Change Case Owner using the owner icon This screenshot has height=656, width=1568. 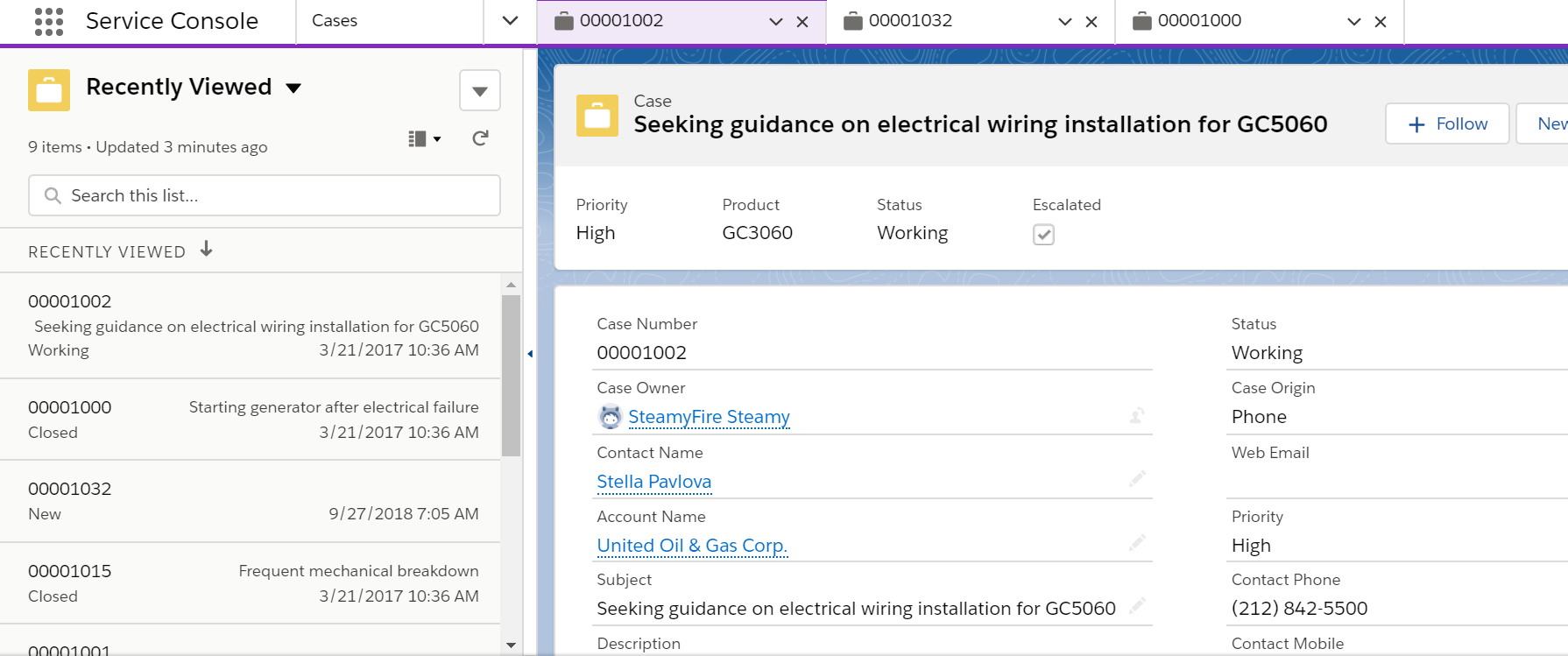(x=1137, y=415)
